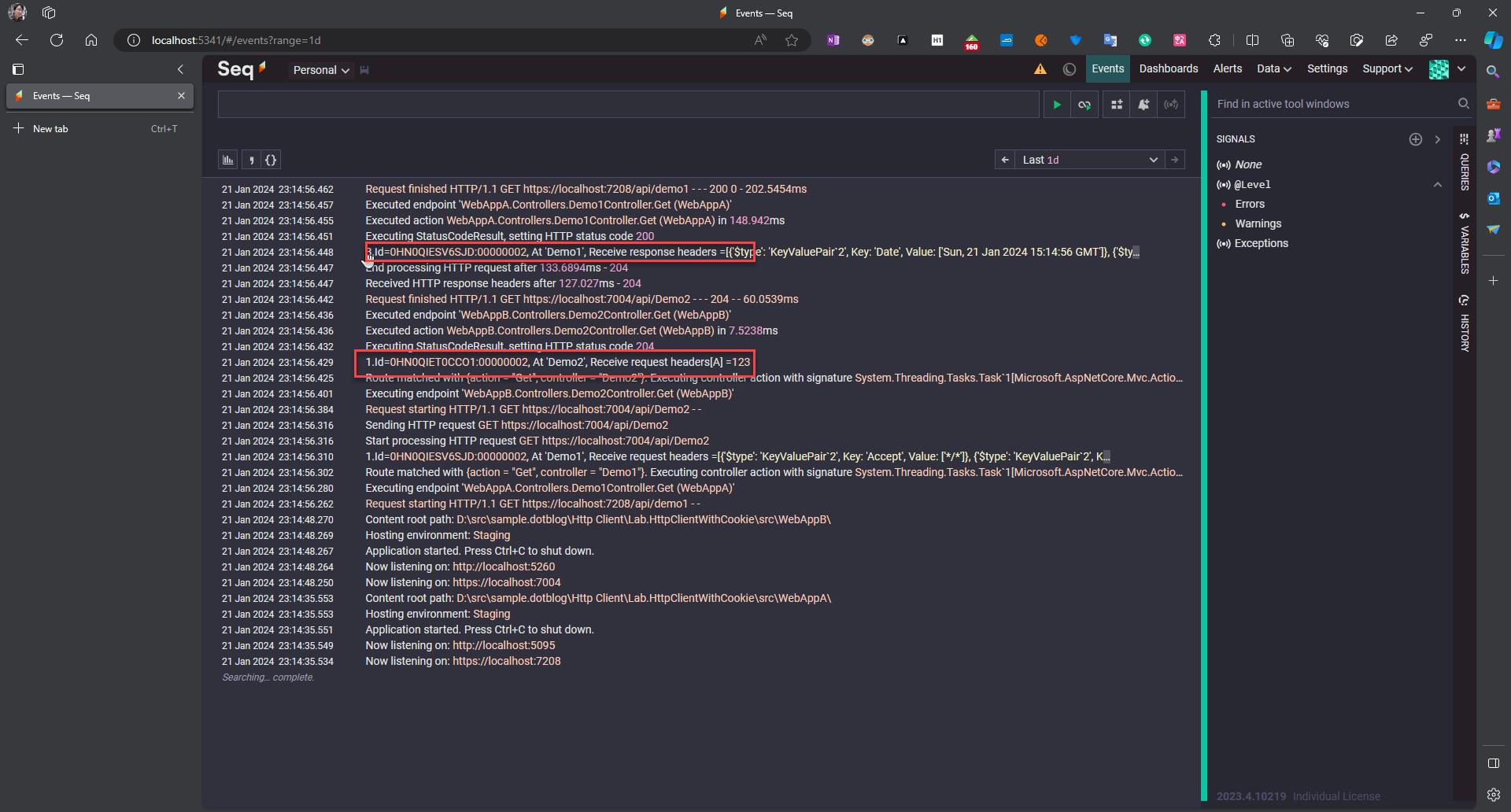Refresh the page in the browser toolbar
The image size is (1511, 812).
pyautogui.click(x=57, y=40)
